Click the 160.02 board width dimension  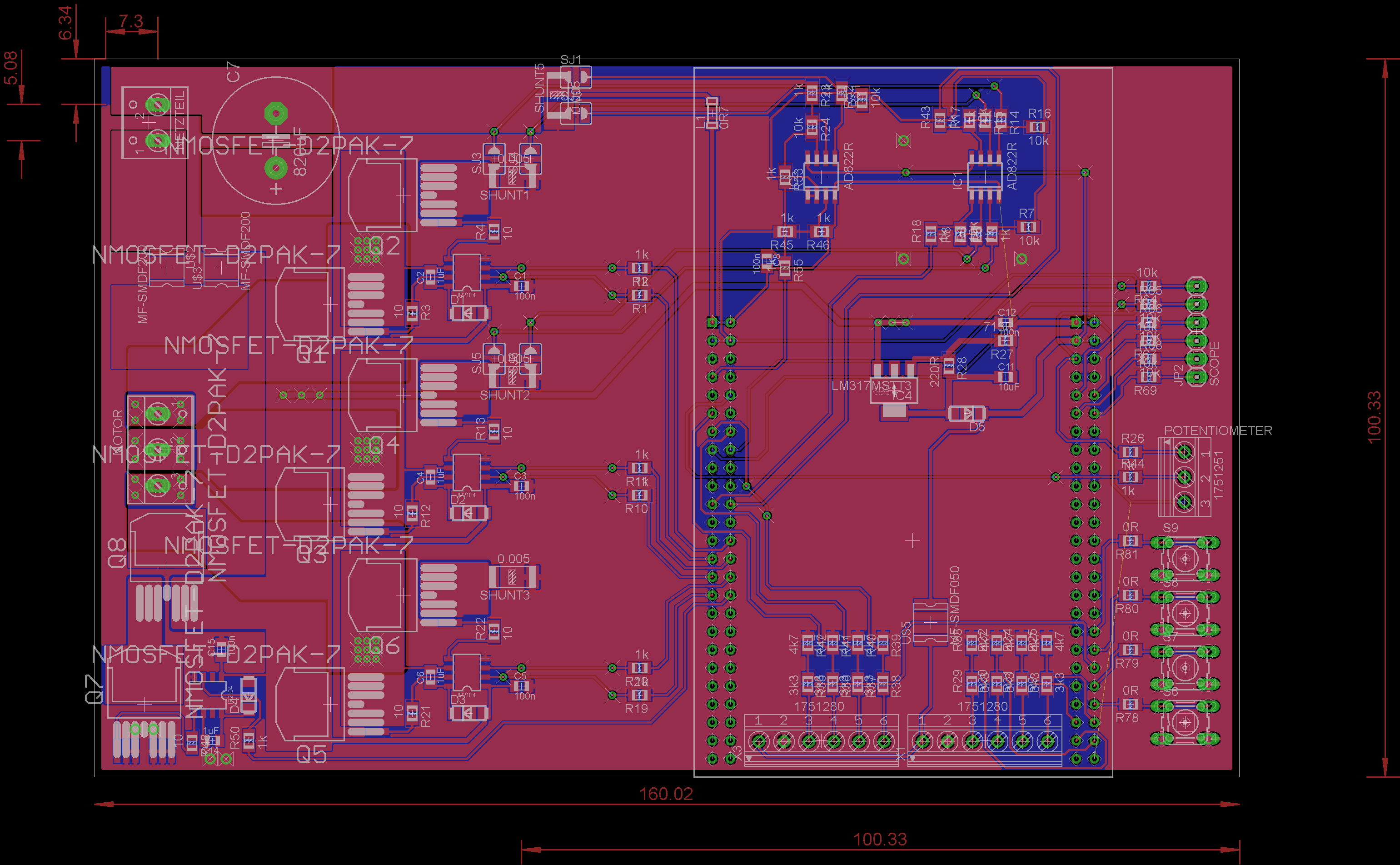[x=666, y=794]
